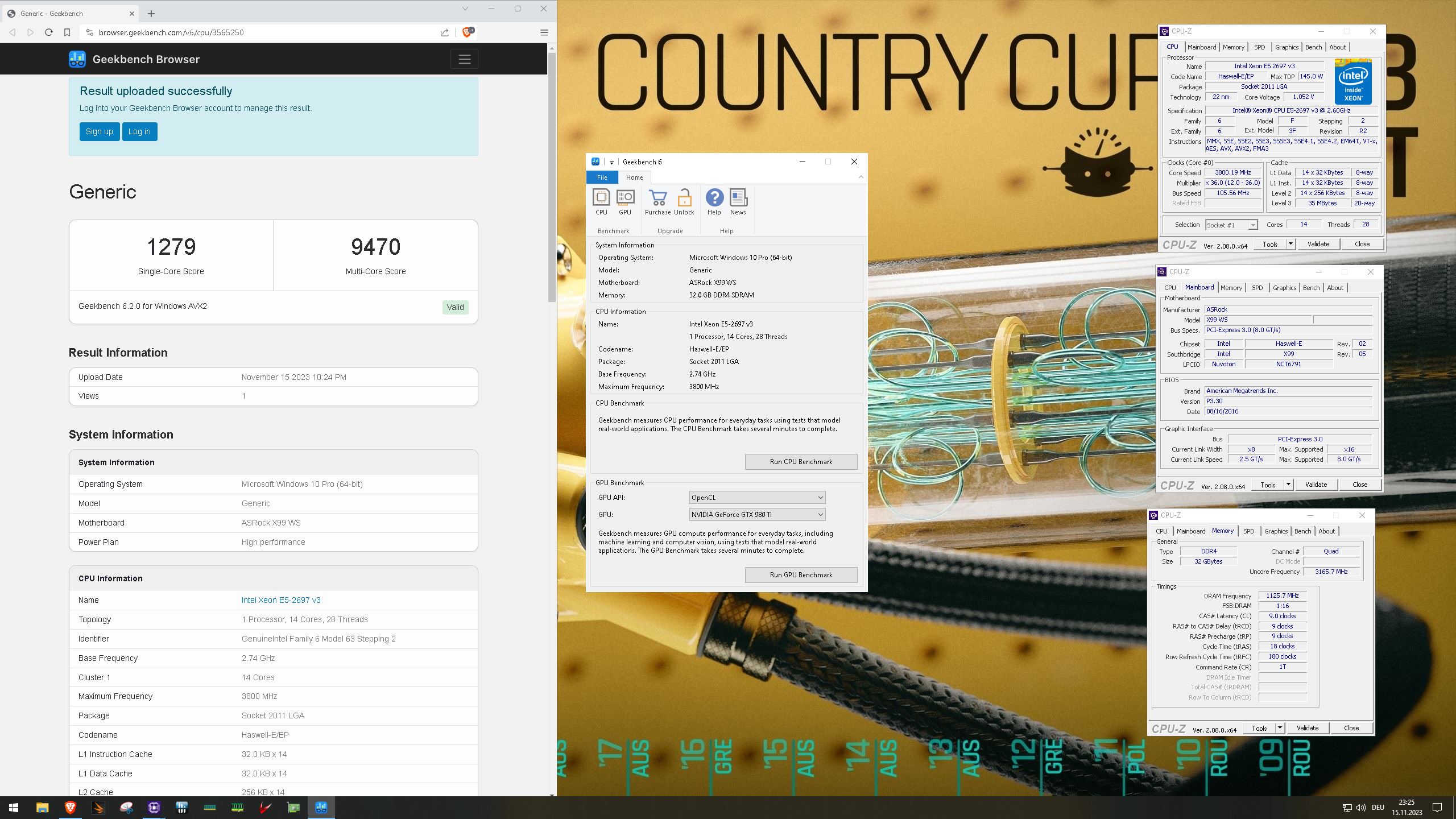
Task: Open Geekbench quick access toolbar dropdown
Action: tap(611, 162)
